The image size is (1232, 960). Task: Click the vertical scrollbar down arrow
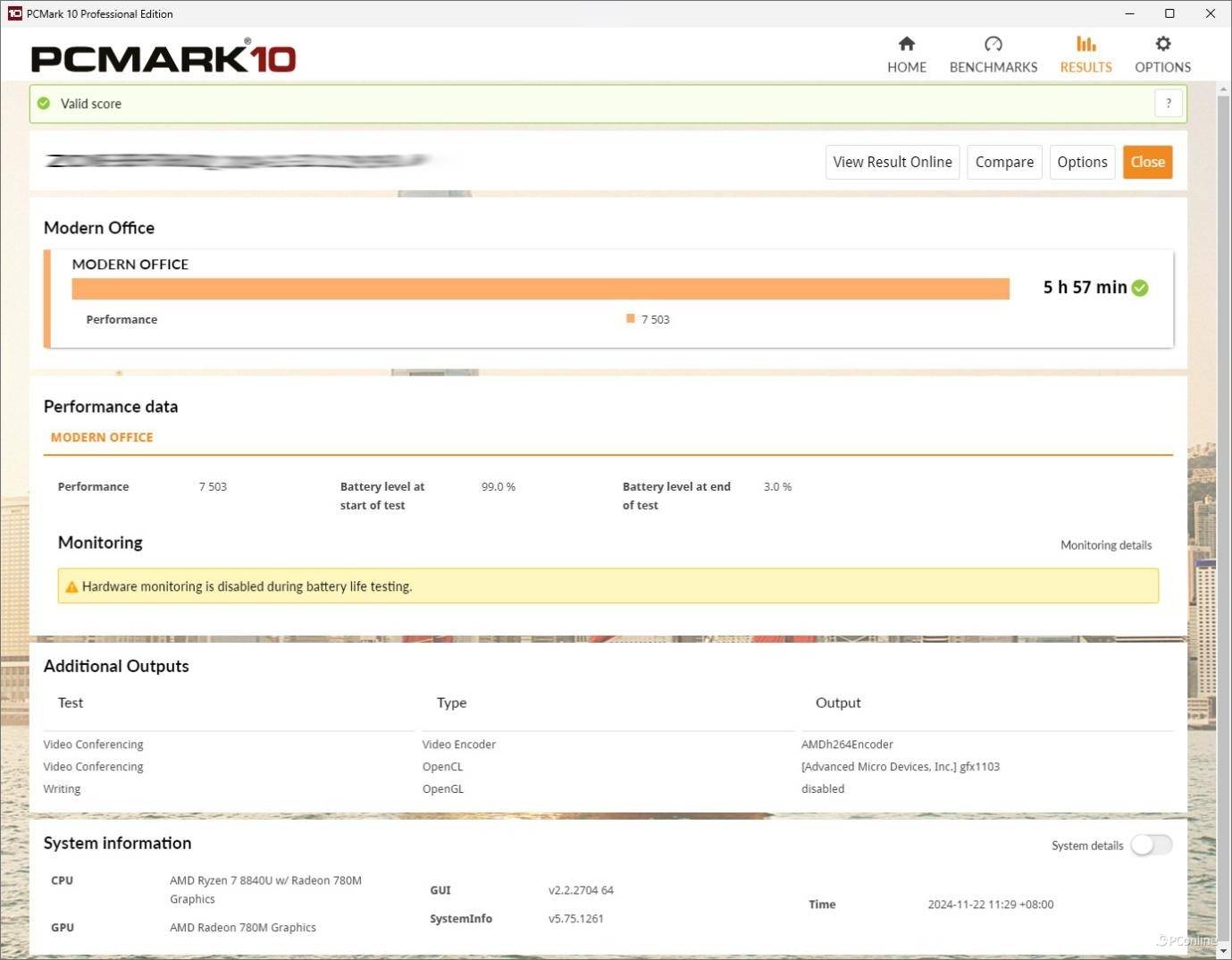[x=1223, y=951]
